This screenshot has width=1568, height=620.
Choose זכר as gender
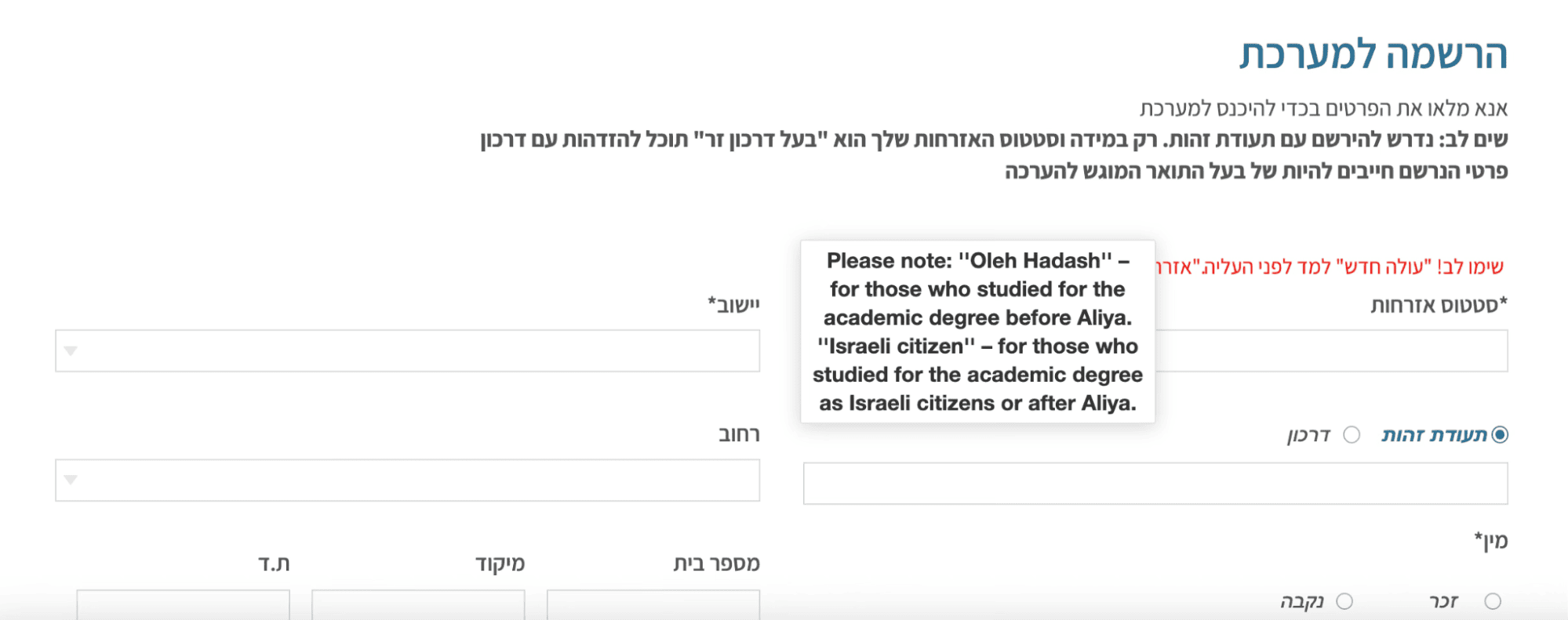click(x=1492, y=601)
